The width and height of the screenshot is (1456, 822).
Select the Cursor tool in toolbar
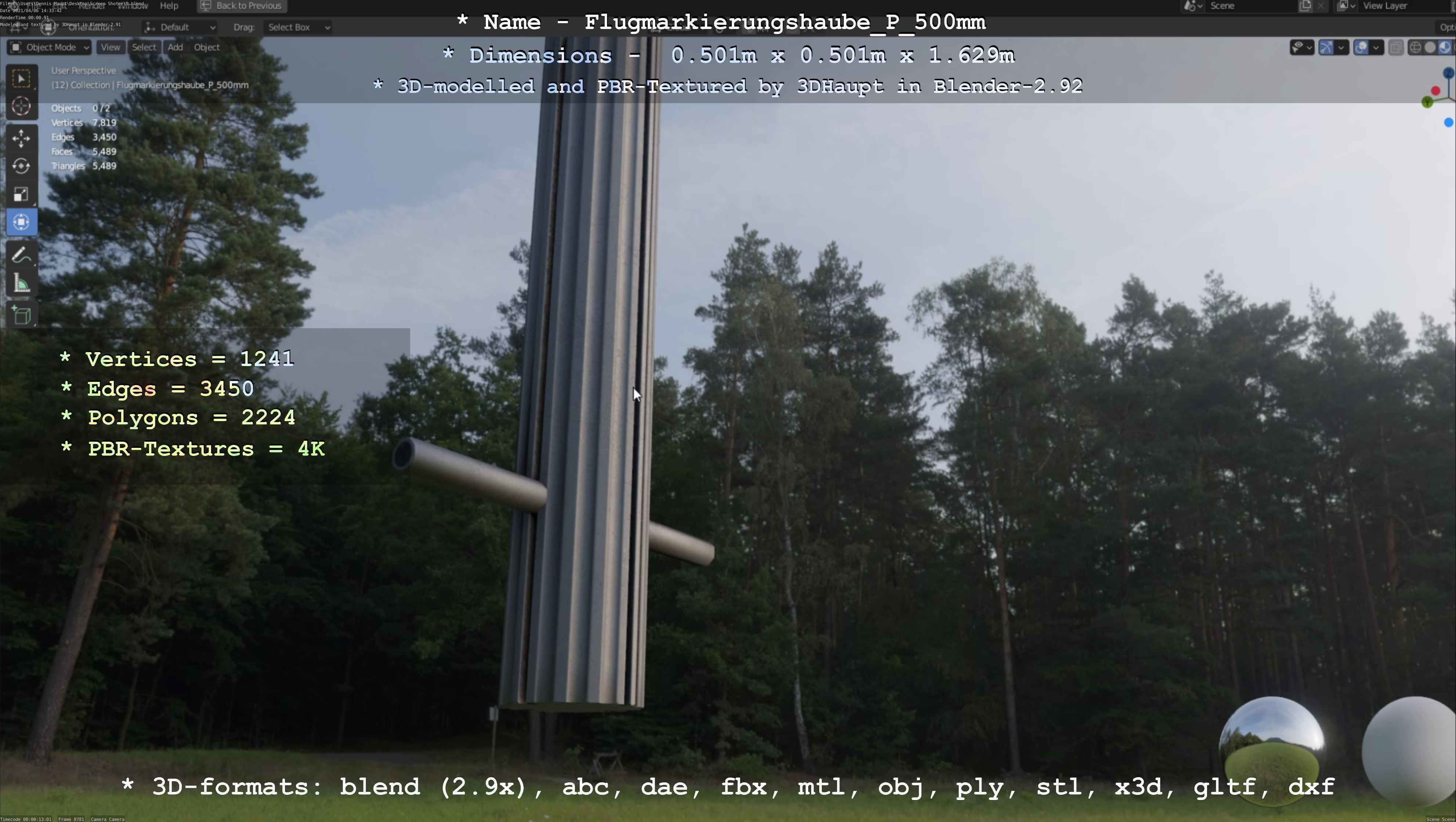21,106
